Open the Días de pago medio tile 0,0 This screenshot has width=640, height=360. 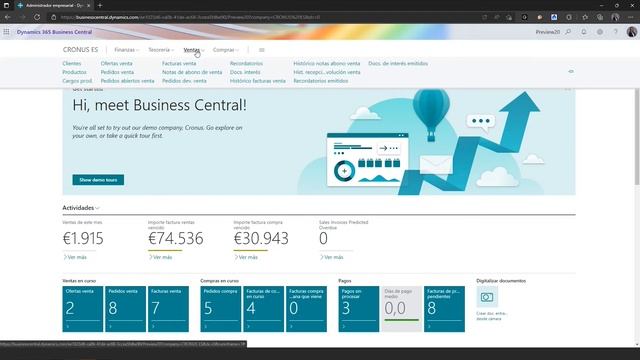pos(402,309)
